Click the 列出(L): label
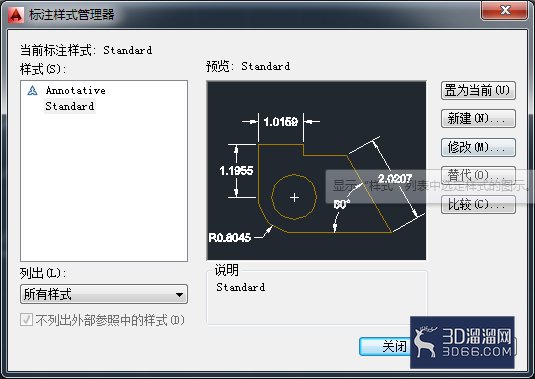Viewport: 535px width, 379px height. coord(43,273)
